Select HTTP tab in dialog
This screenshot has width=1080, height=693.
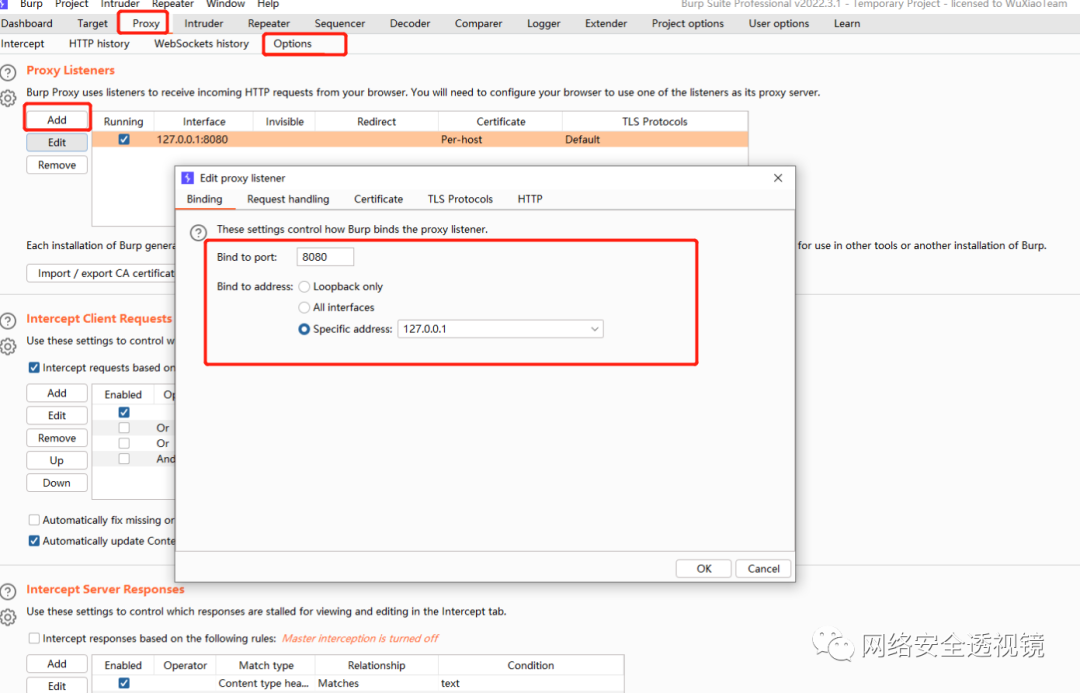[x=530, y=199]
